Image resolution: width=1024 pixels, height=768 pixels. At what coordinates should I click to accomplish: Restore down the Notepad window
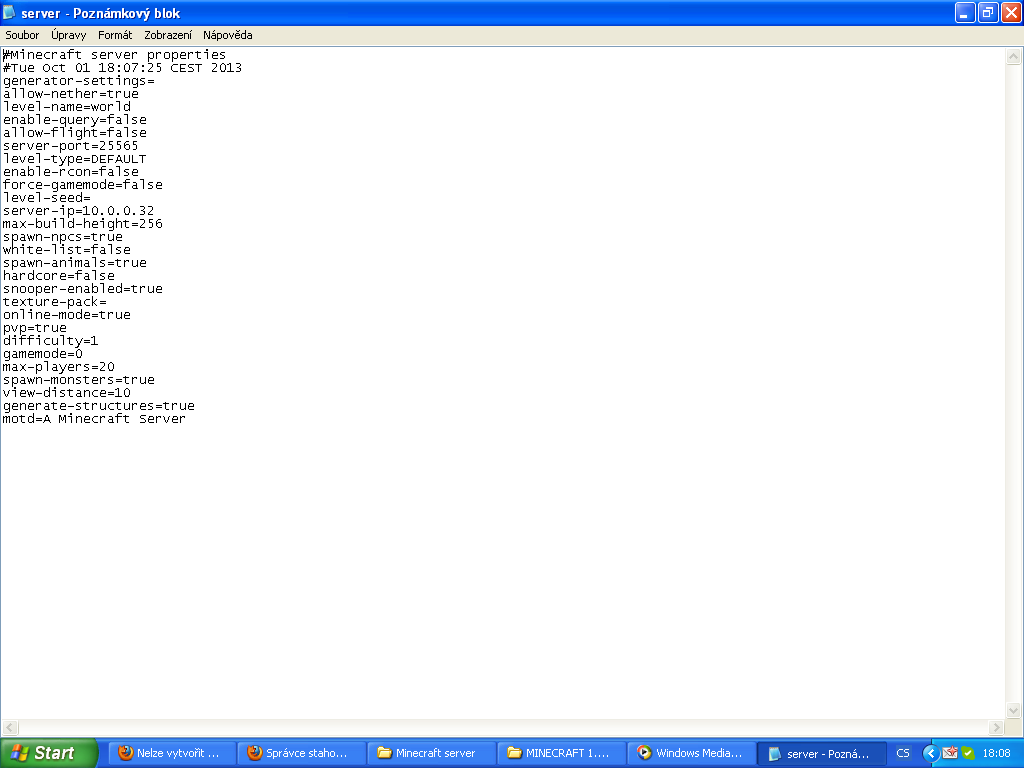[x=987, y=12]
